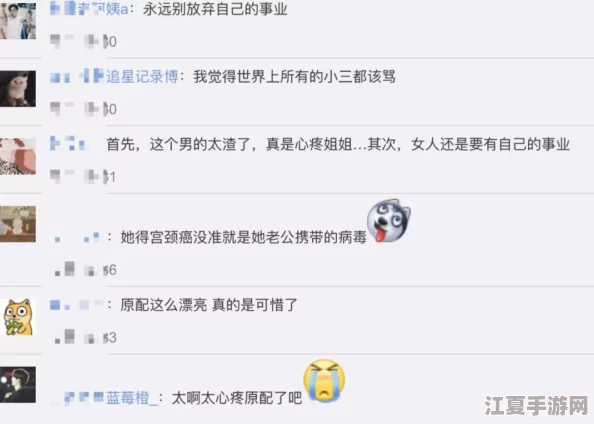Open avatar beside 宫颈癌 comment
The image size is (594, 424).
(x=18, y=224)
